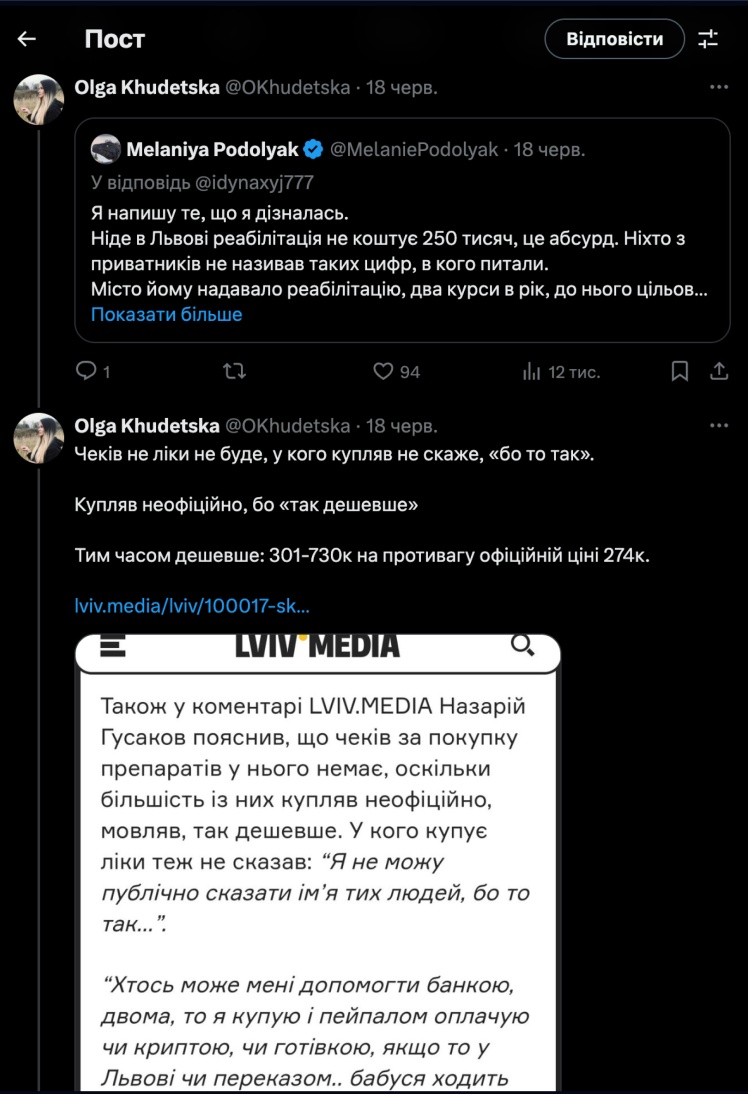Image resolution: width=748 pixels, height=1094 pixels.
Task: Expand quoted post with Показати більше
Action: click(166, 314)
